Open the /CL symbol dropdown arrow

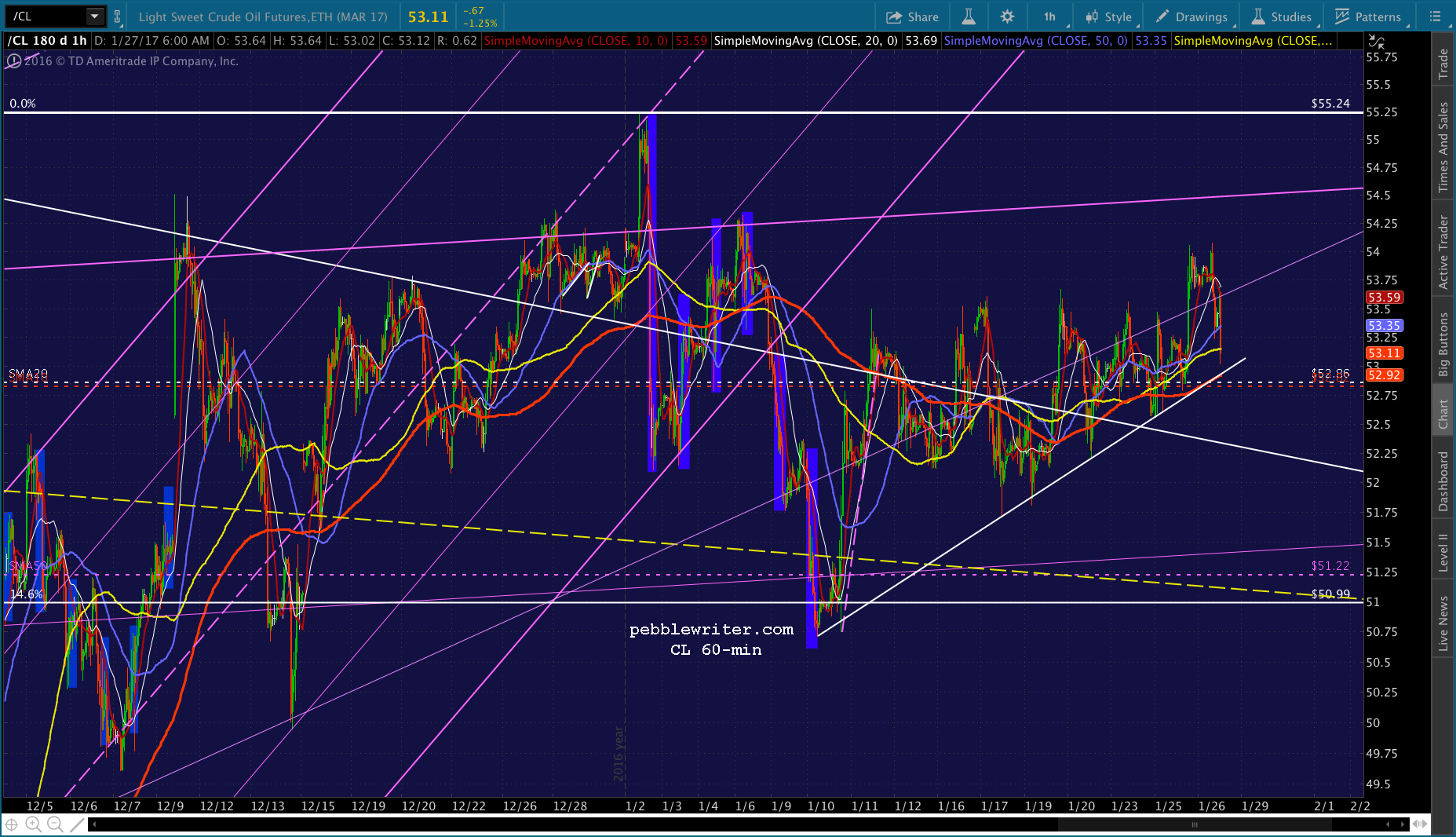[x=94, y=16]
